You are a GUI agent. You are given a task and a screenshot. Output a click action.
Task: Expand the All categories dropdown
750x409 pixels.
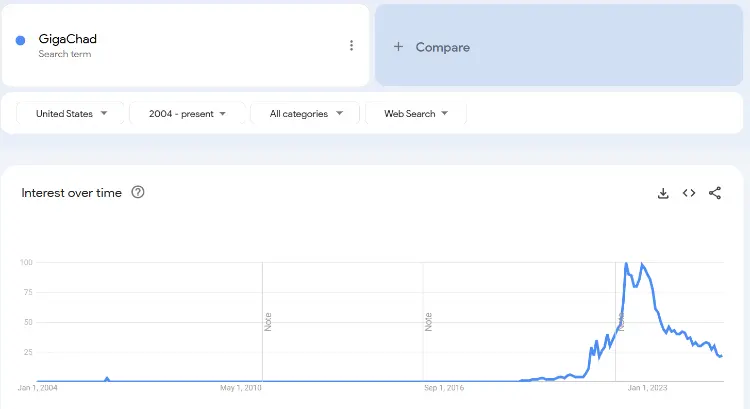coord(306,114)
